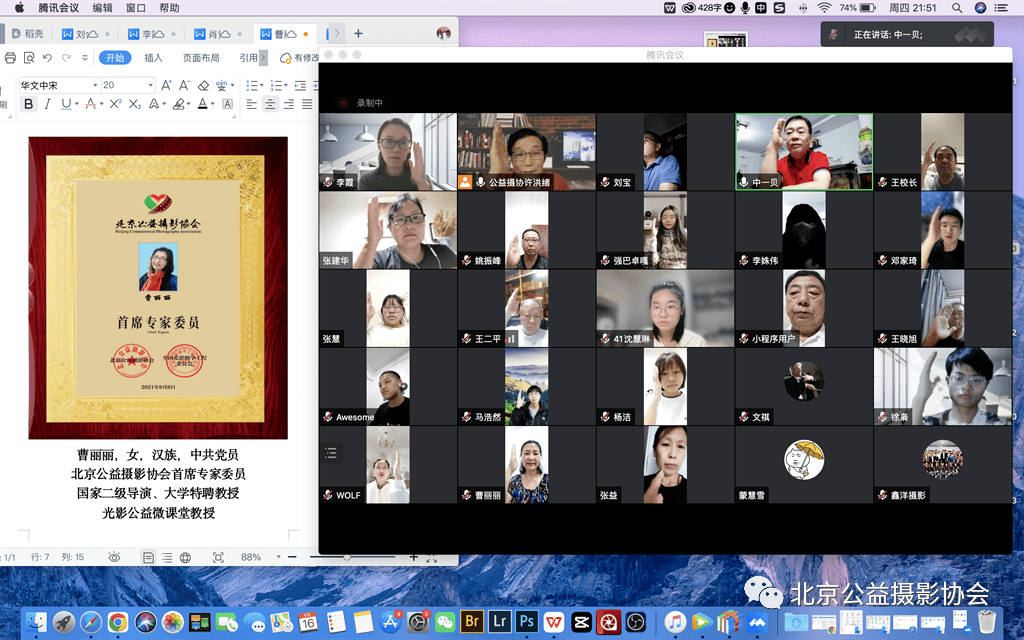Select the 中一贝 participant video tile
The width and height of the screenshot is (1024, 640).
pos(804,151)
